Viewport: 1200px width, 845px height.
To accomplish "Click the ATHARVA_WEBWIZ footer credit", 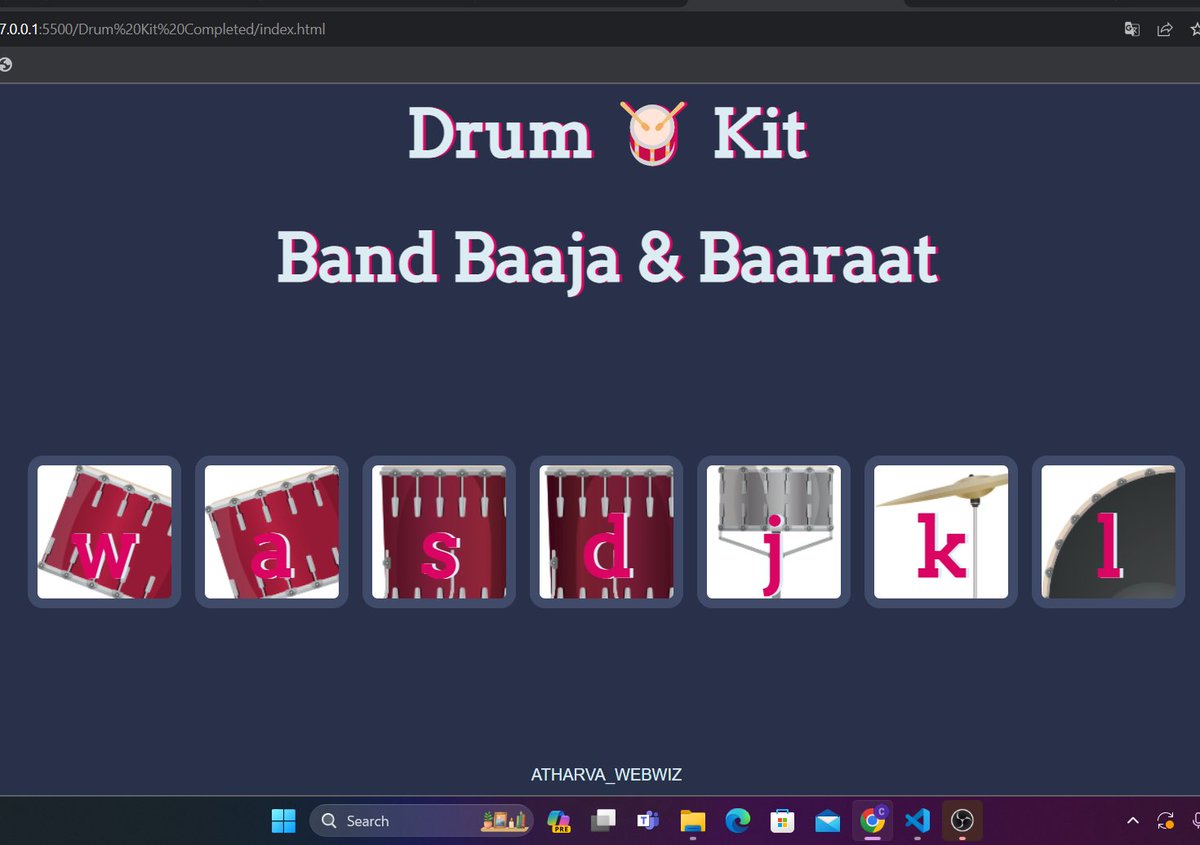I will pyautogui.click(x=606, y=774).
